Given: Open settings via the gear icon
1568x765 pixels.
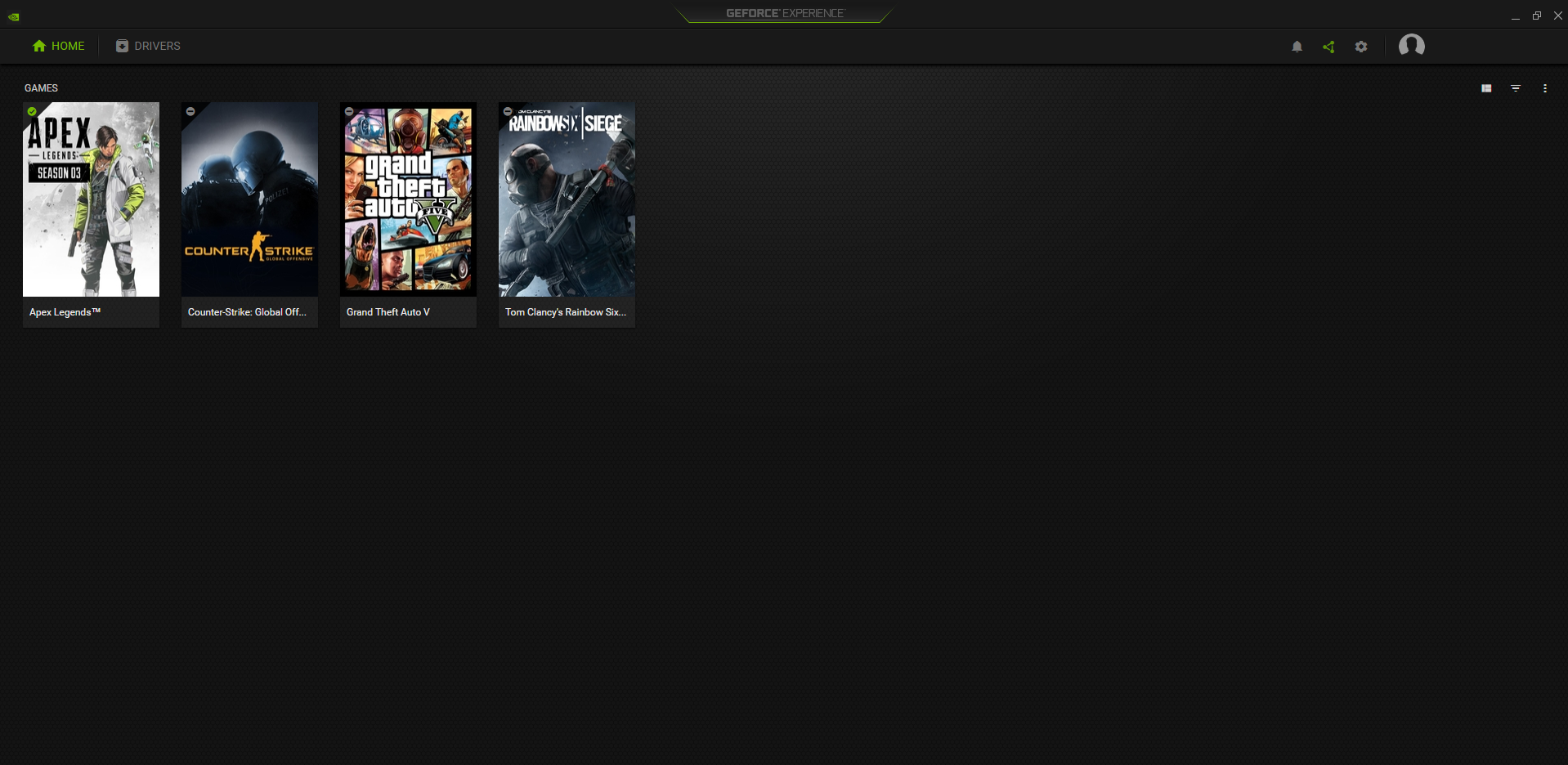Looking at the screenshot, I should [1361, 47].
